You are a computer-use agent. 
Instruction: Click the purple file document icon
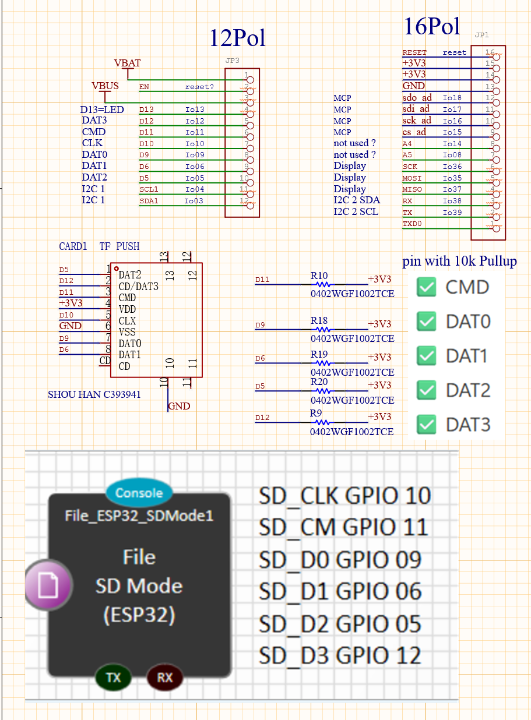(48, 585)
